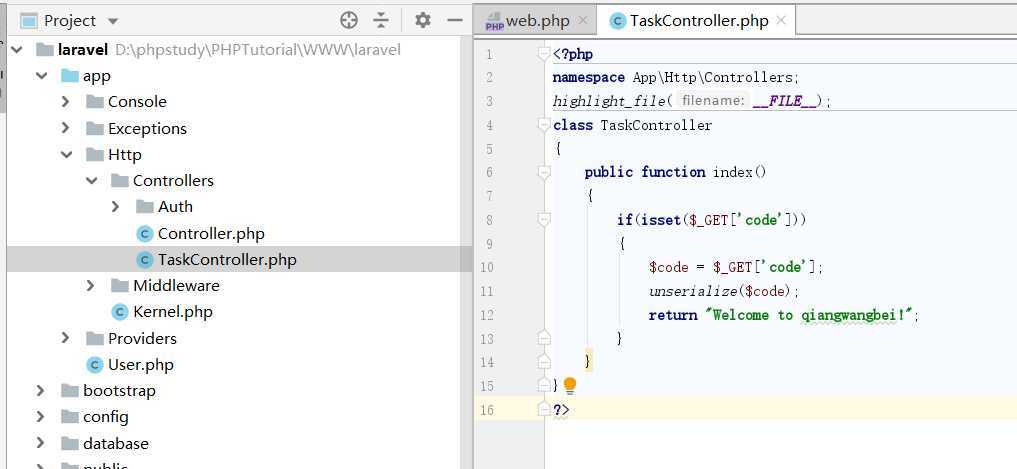
Task: Click the bootstrap folder icon
Action: (70, 391)
